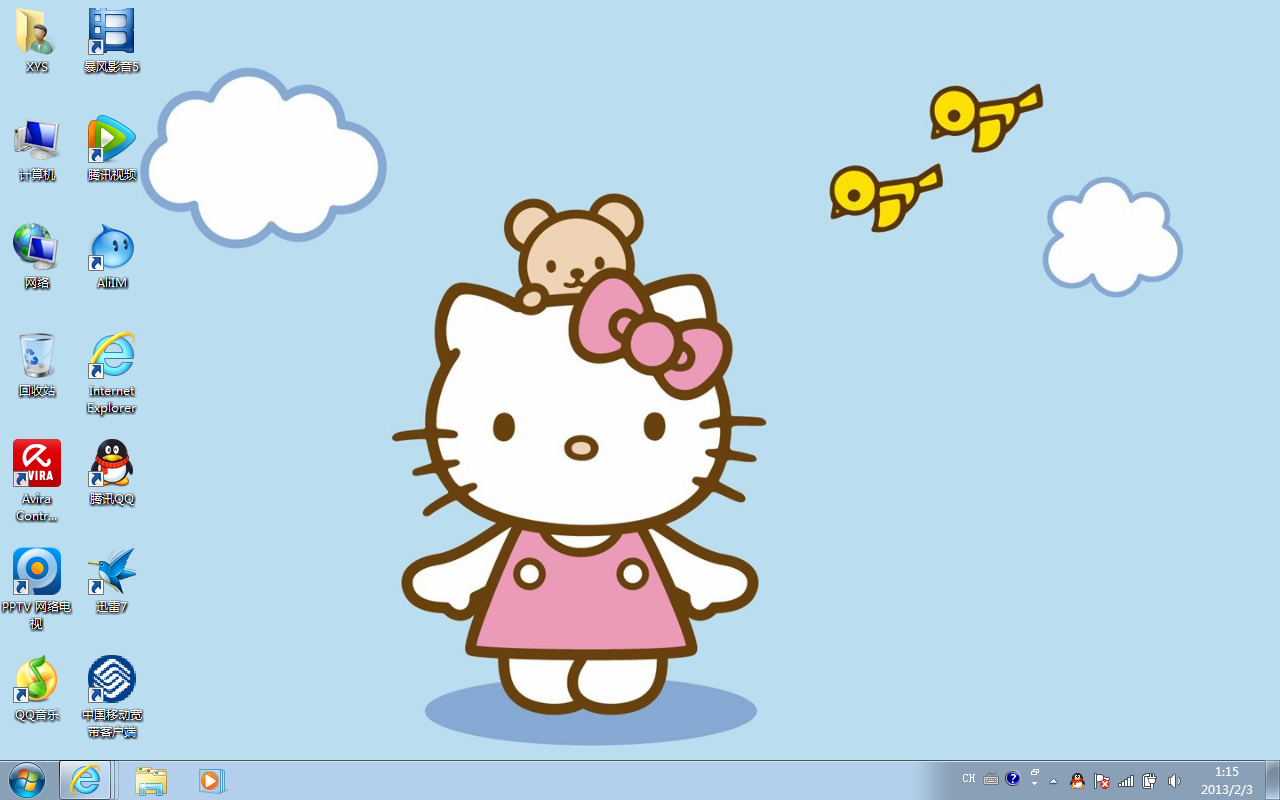Click the QQ音乐 desktop shortcut
The width and height of the screenshot is (1280, 800).
(x=37, y=689)
